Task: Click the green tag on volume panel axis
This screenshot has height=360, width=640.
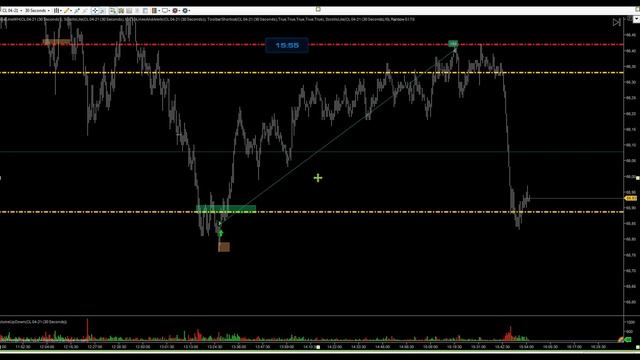Action: tap(628, 340)
